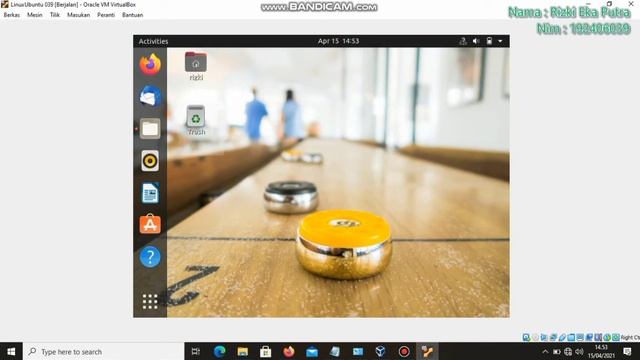
Task: Open the Tilik menu in VirtualBox
Action: (55, 15)
